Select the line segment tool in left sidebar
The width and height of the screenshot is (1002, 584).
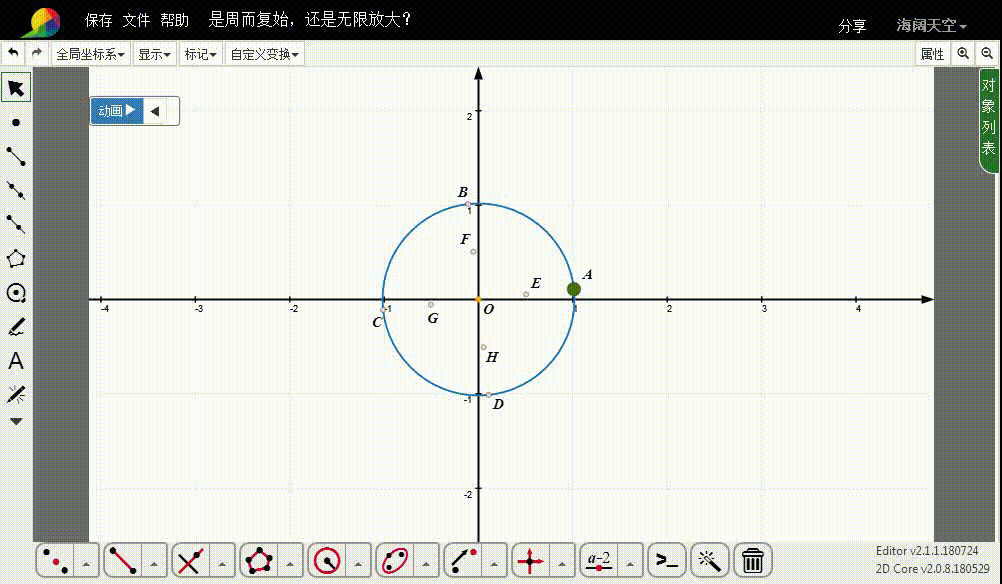pos(16,157)
